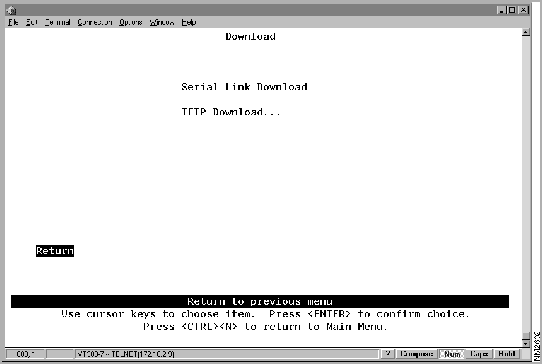Click the 'Press <CTRL><N>' Main Menu line
The image size is (542, 364).
(x=265, y=326)
